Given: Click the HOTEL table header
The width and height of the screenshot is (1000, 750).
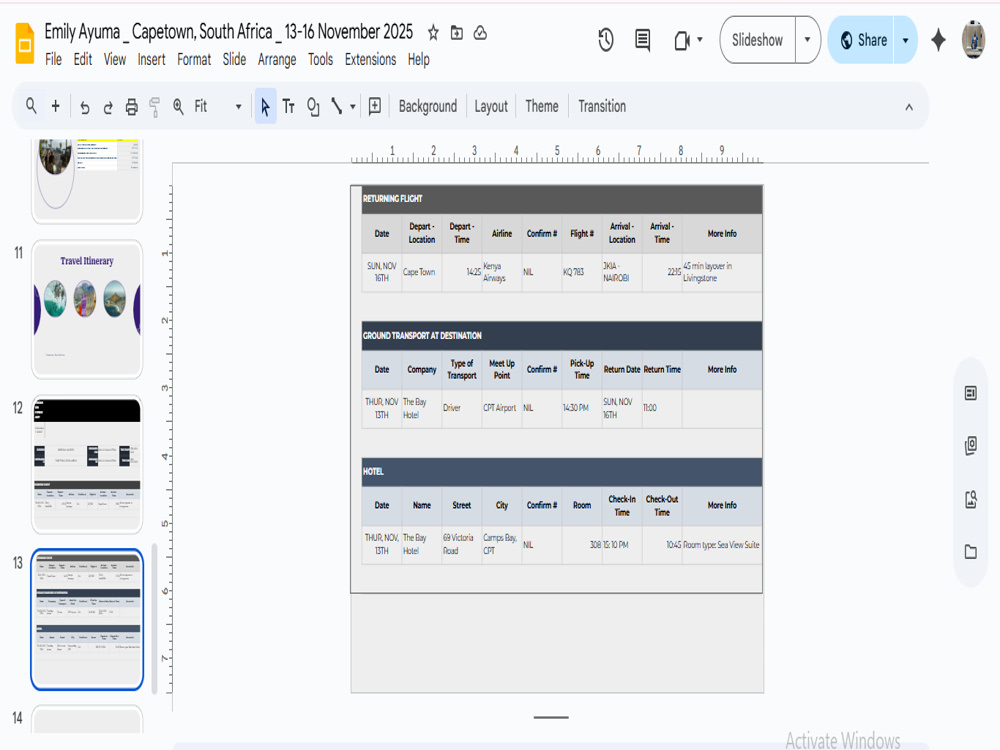Looking at the screenshot, I should coord(562,471).
